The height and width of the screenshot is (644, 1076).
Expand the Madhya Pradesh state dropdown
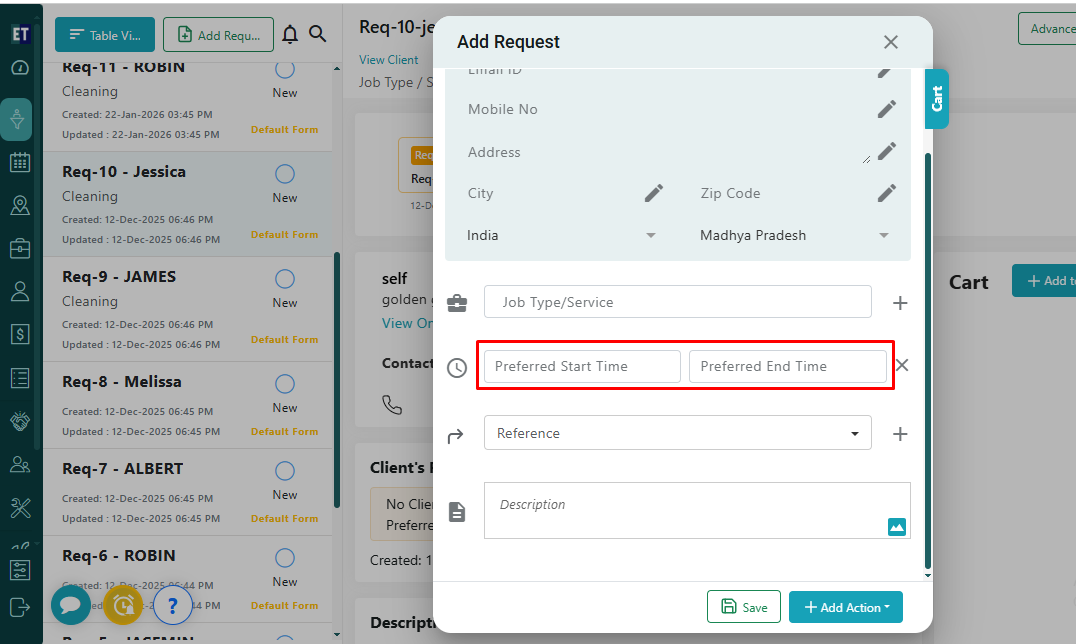[794, 236]
